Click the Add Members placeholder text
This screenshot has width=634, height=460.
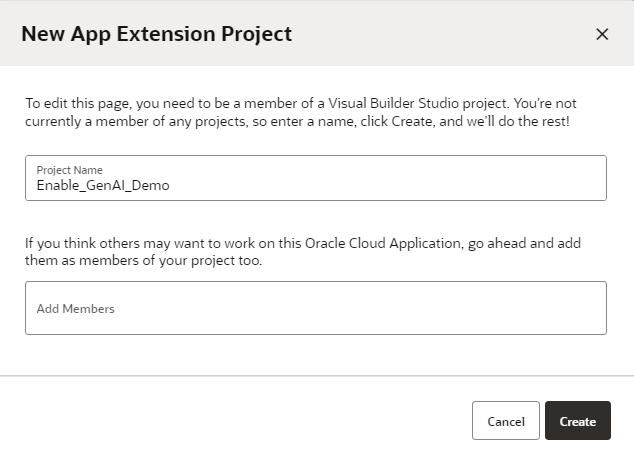(76, 309)
